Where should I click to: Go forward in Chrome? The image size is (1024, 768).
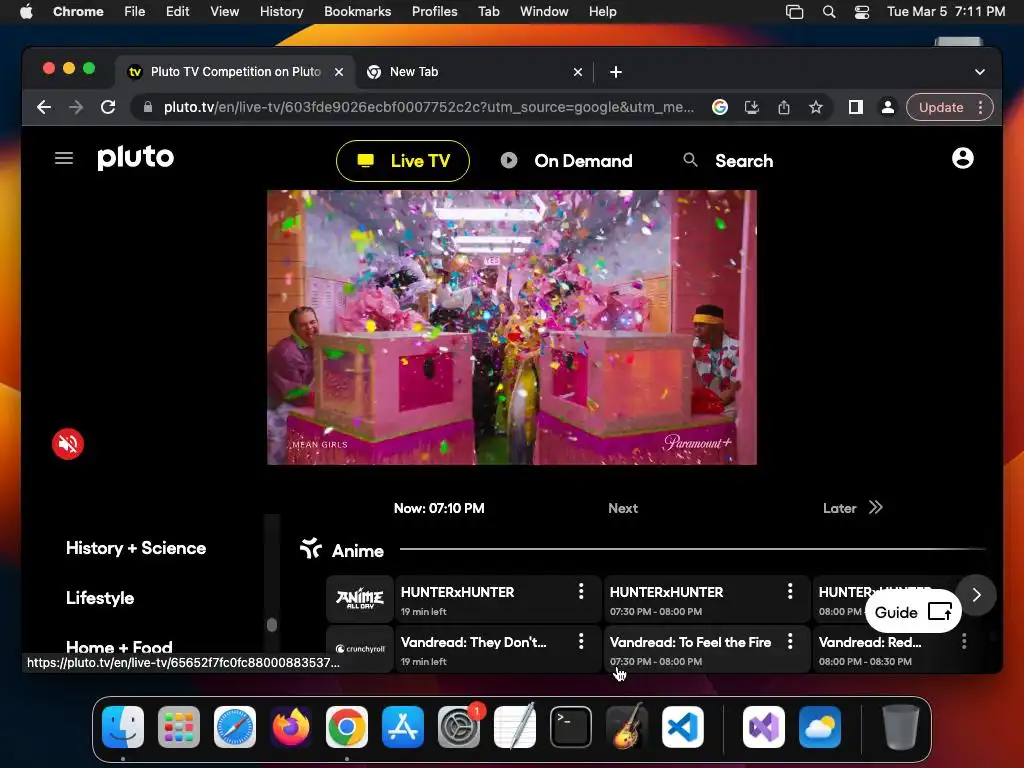[x=76, y=107]
